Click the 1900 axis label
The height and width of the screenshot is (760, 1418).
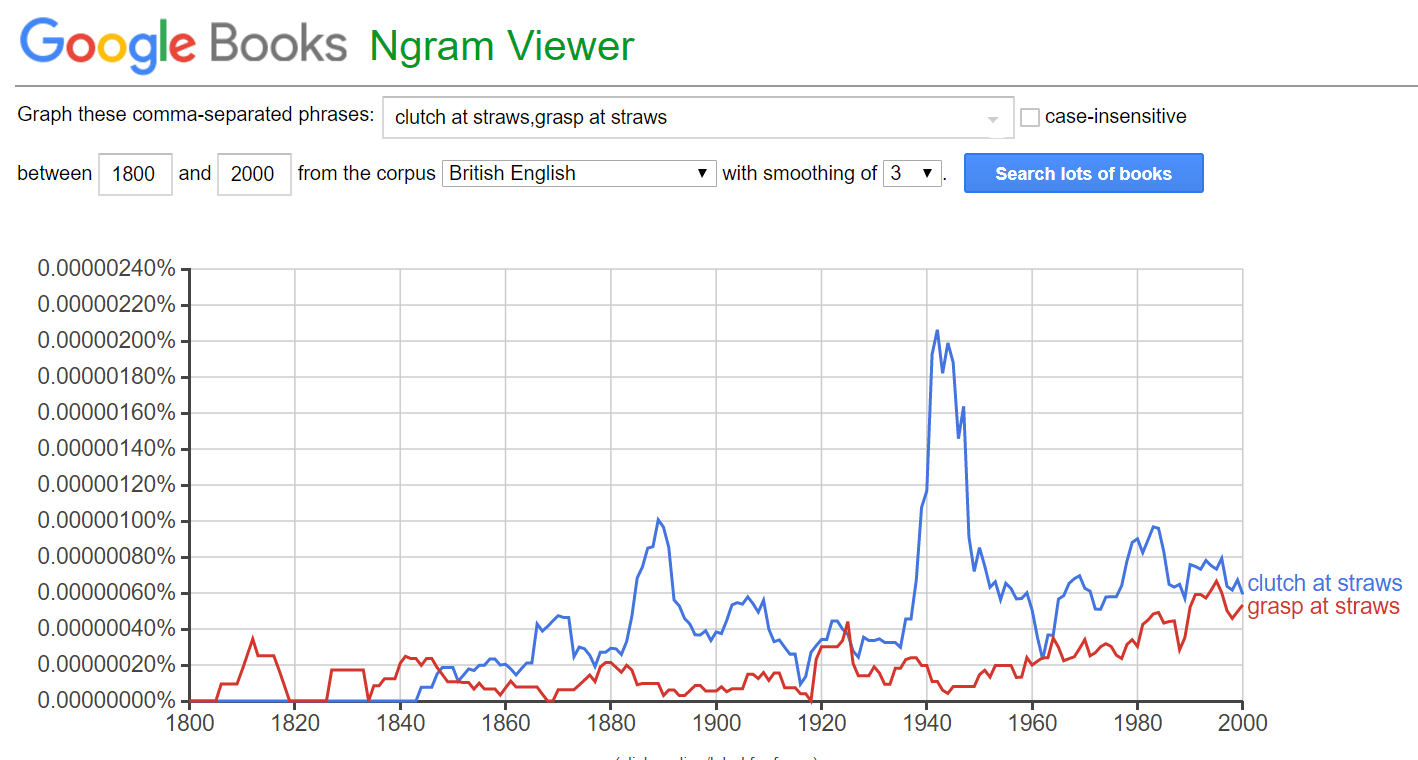coord(716,722)
